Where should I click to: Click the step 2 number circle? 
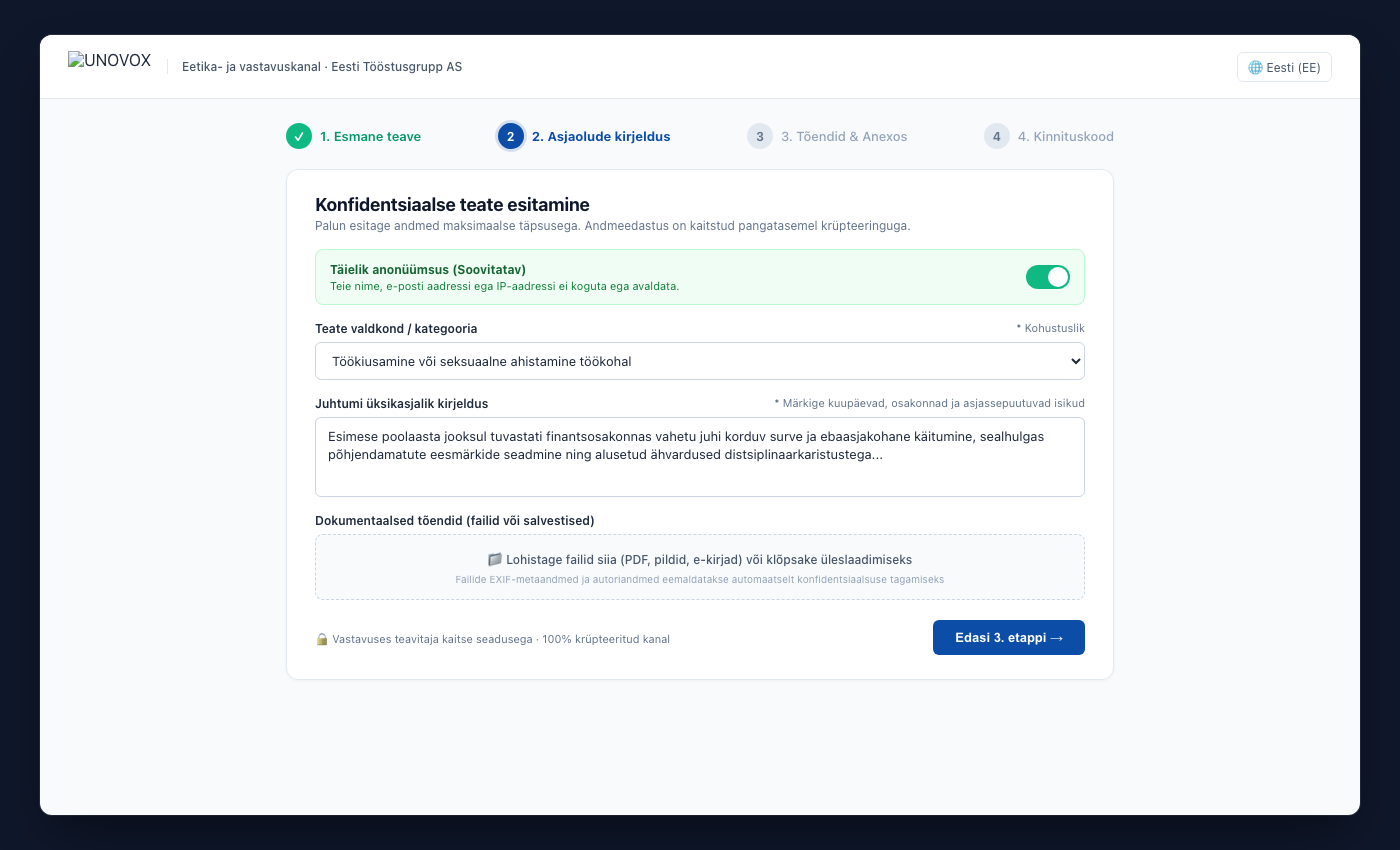(510, 136)
